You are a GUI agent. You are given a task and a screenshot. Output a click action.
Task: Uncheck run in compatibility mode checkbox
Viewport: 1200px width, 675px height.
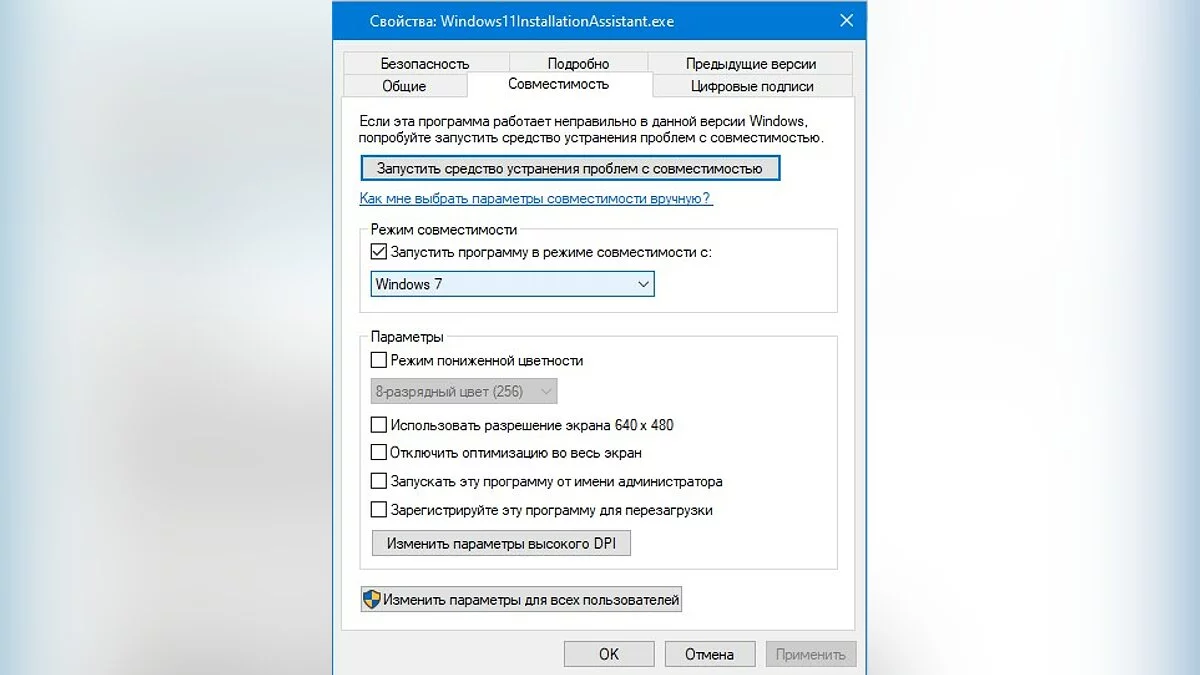tap(378, 253)
